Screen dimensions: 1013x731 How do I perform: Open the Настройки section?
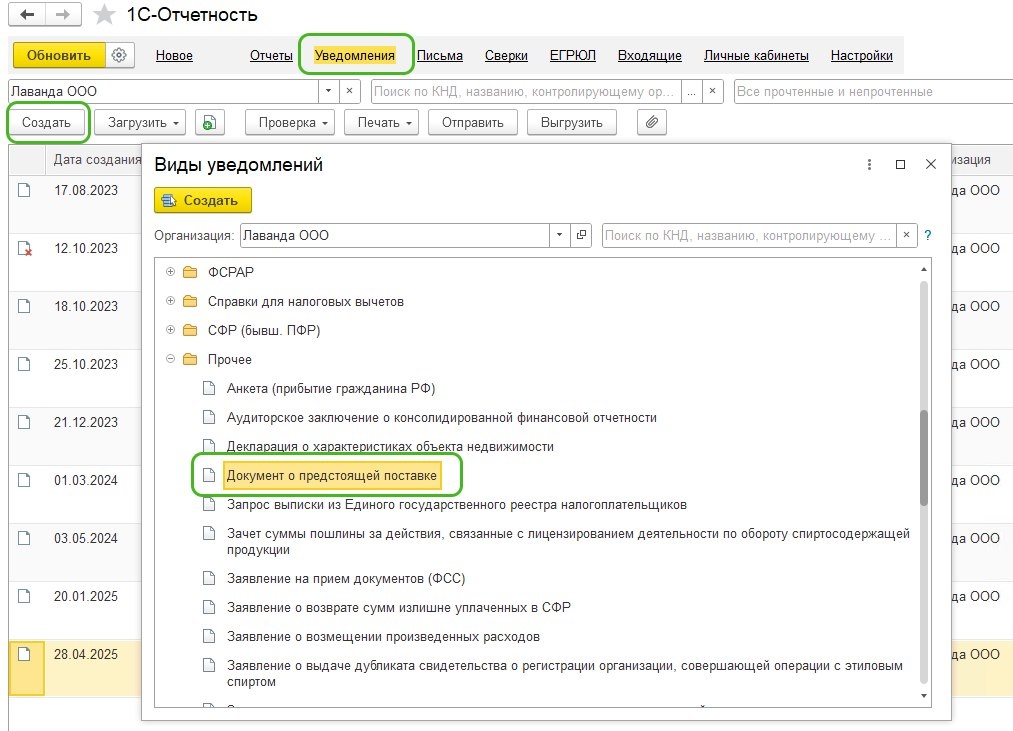coord(862,56)
